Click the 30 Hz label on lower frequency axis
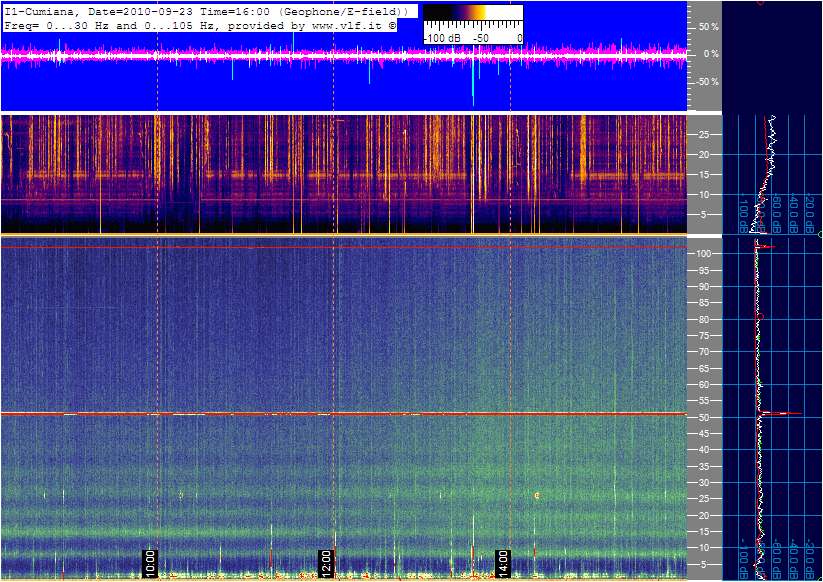The width and height of the screenshot is (823, 582). pyautogui.click(x=703, y=483)
